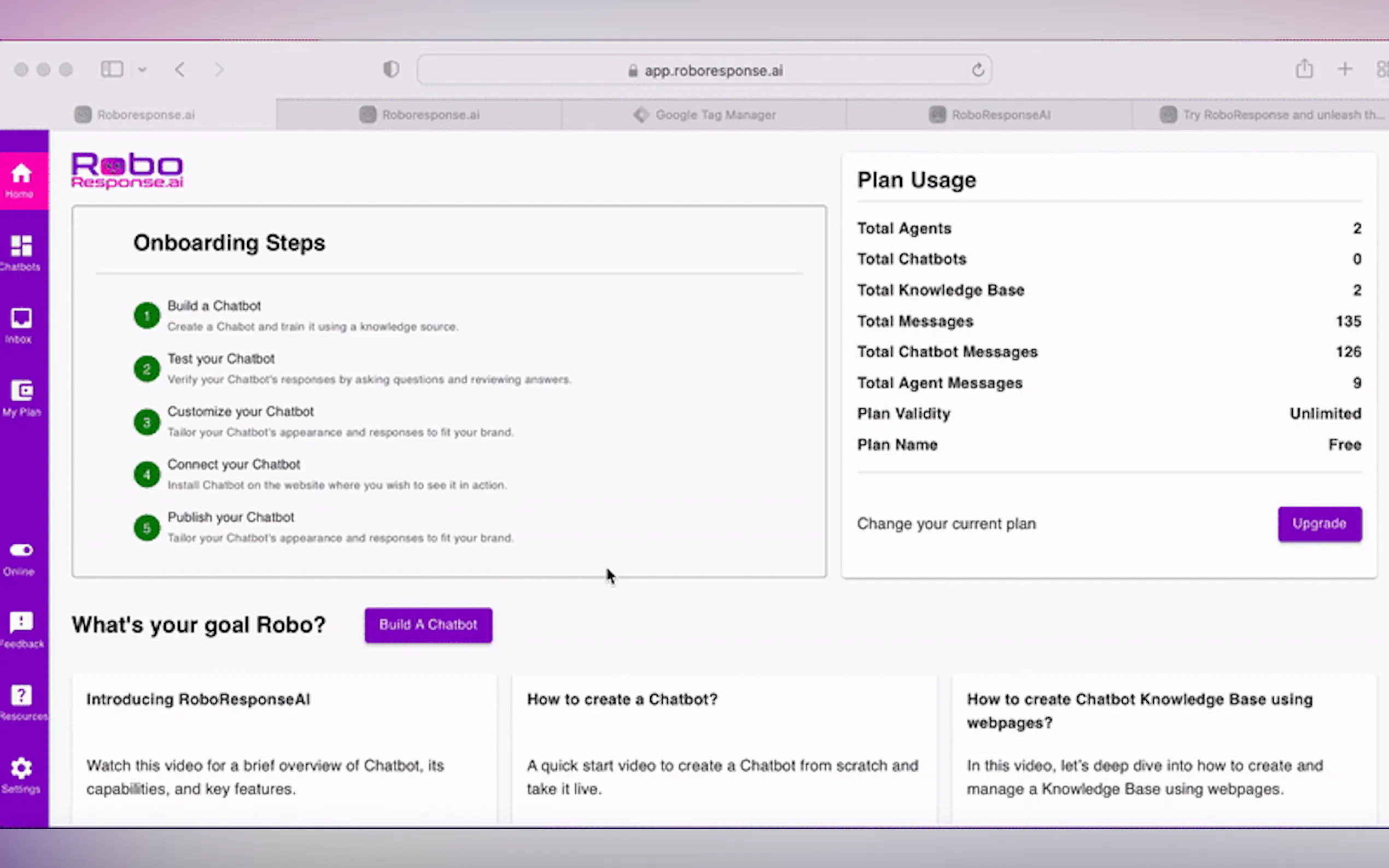Open the How to create a Chatbot card

pyautogui.click(x=724, y=749)
